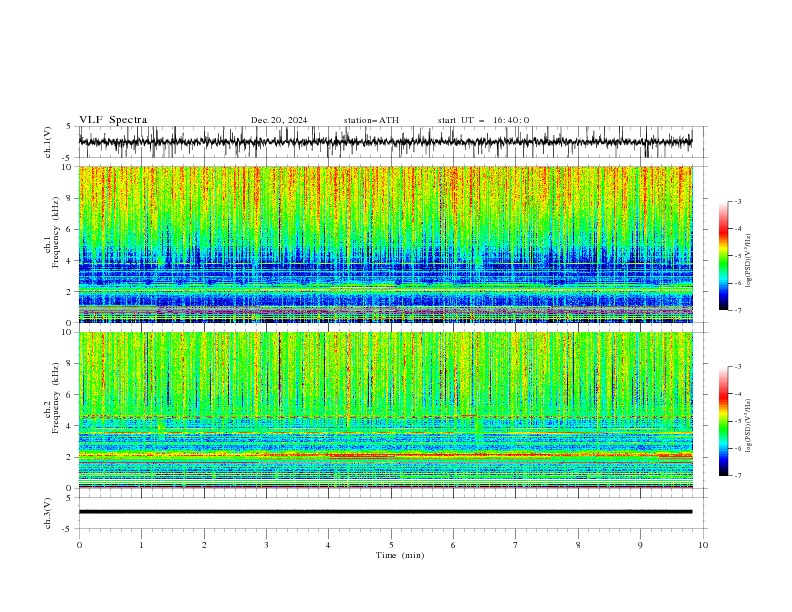Click the '6' kHz tick on ch.2 spectrogram
This screenshot has height=612, width=792.
[70, 395]
